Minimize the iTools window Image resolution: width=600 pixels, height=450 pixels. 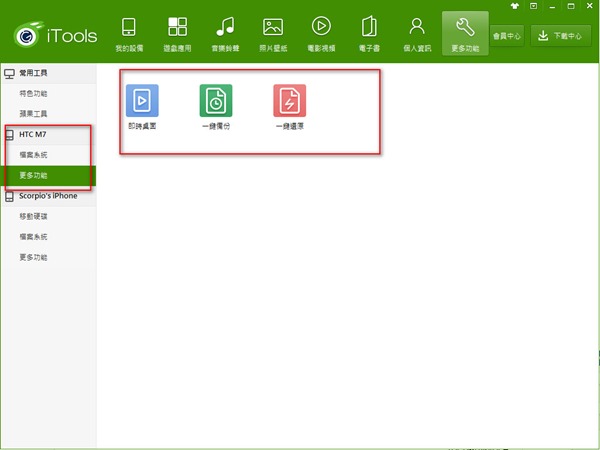[x=552, y=6]
